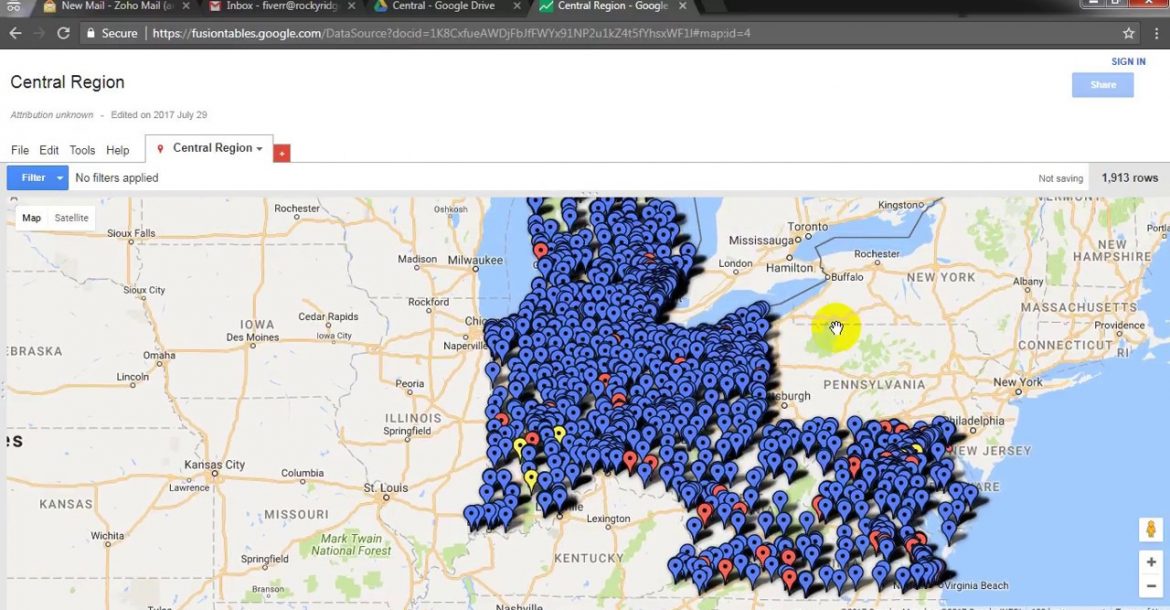The height and width of the screenshot is (610, 1170).
Task: Zoom out on the map with minus
Action: coord(1151,586)
